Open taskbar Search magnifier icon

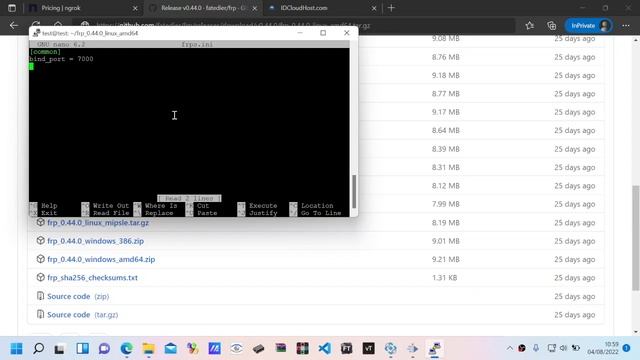[x=38, y=349]
